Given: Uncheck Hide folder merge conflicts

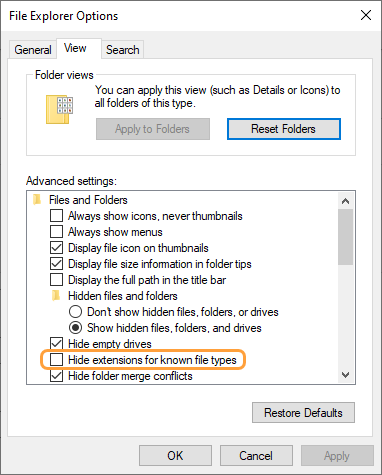Looking at the screenshot, I should tap(56, 376).
